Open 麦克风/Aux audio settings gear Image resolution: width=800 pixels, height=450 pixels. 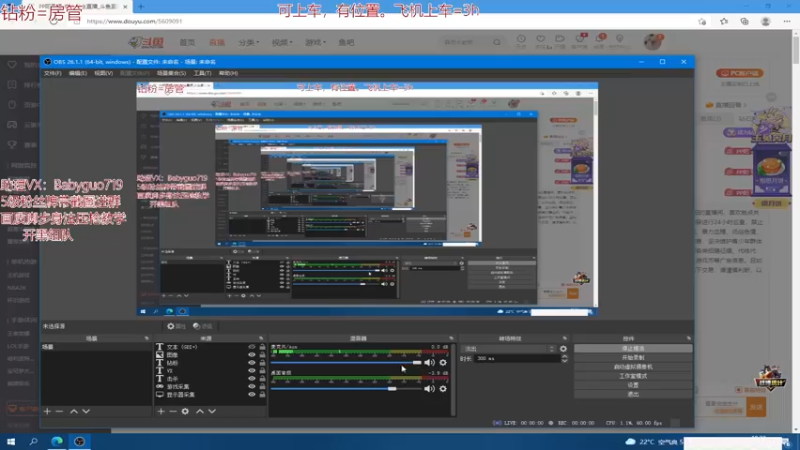click(443, 363)
